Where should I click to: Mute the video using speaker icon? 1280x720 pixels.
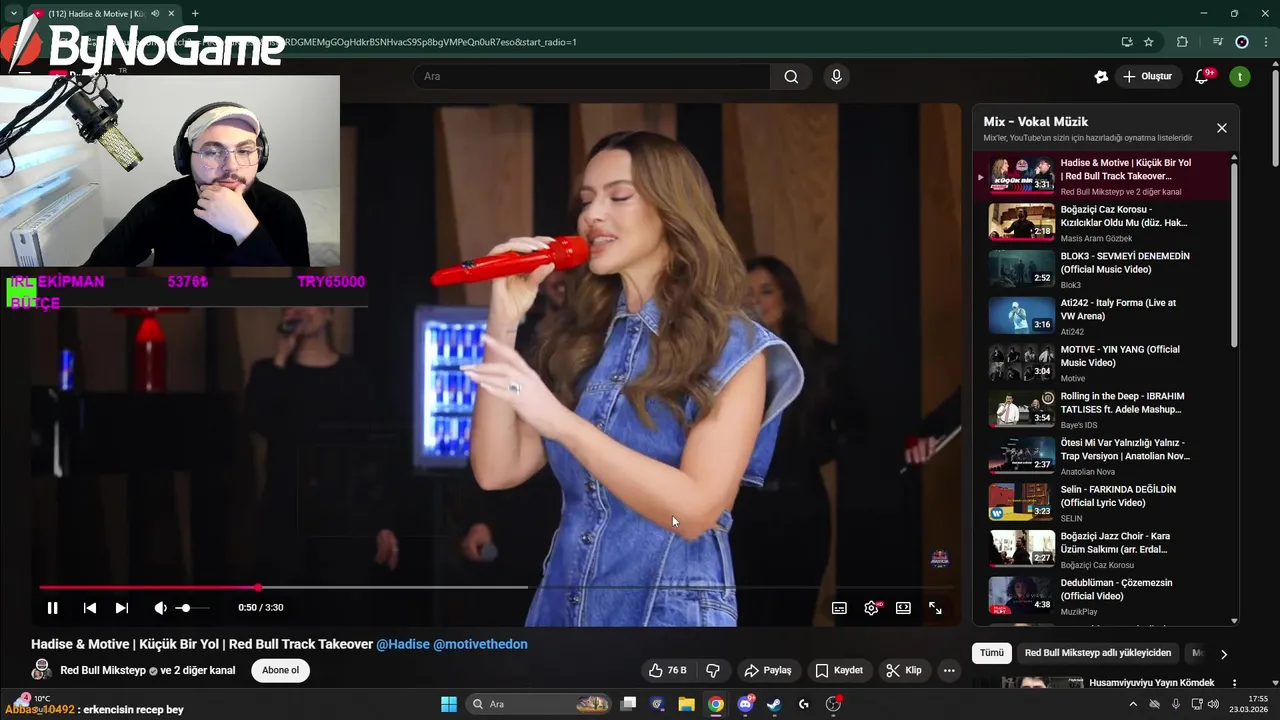pyautogui.click(x=160, y=607)
